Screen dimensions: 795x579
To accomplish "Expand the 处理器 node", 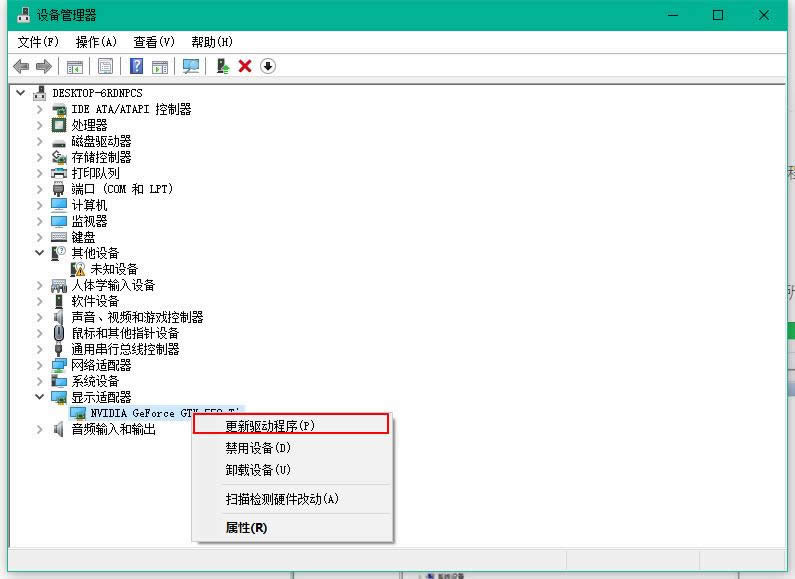I will tap(40, 125).
